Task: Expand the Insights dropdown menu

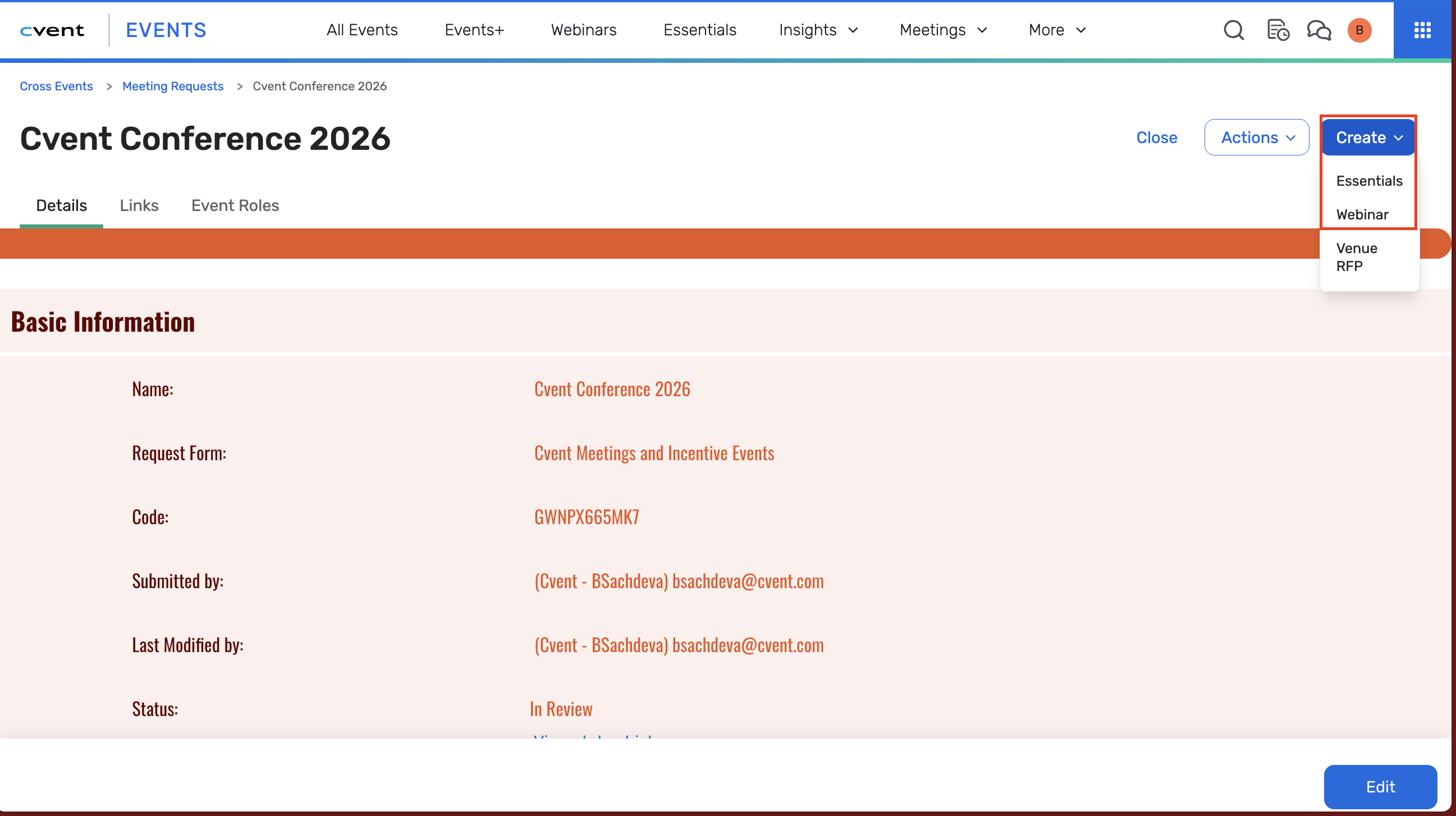Action: pyautogui.click(x=818, y=30)
